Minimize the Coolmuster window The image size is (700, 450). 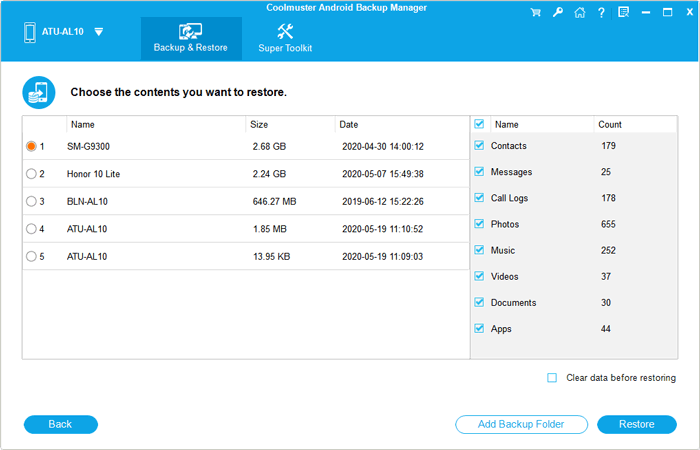coord(646,12)
